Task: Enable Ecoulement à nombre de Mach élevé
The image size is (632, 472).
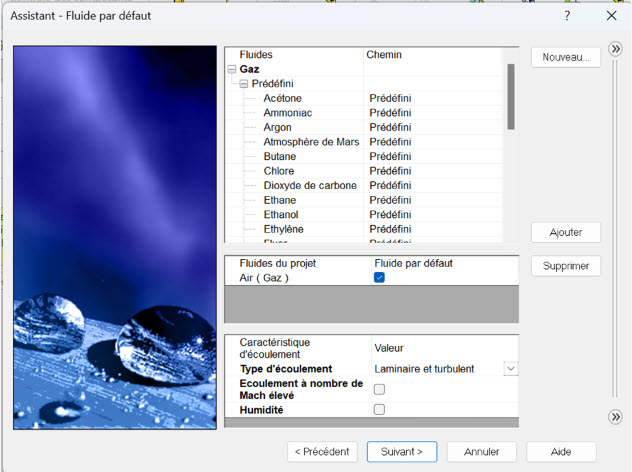Action: (379, 389)
